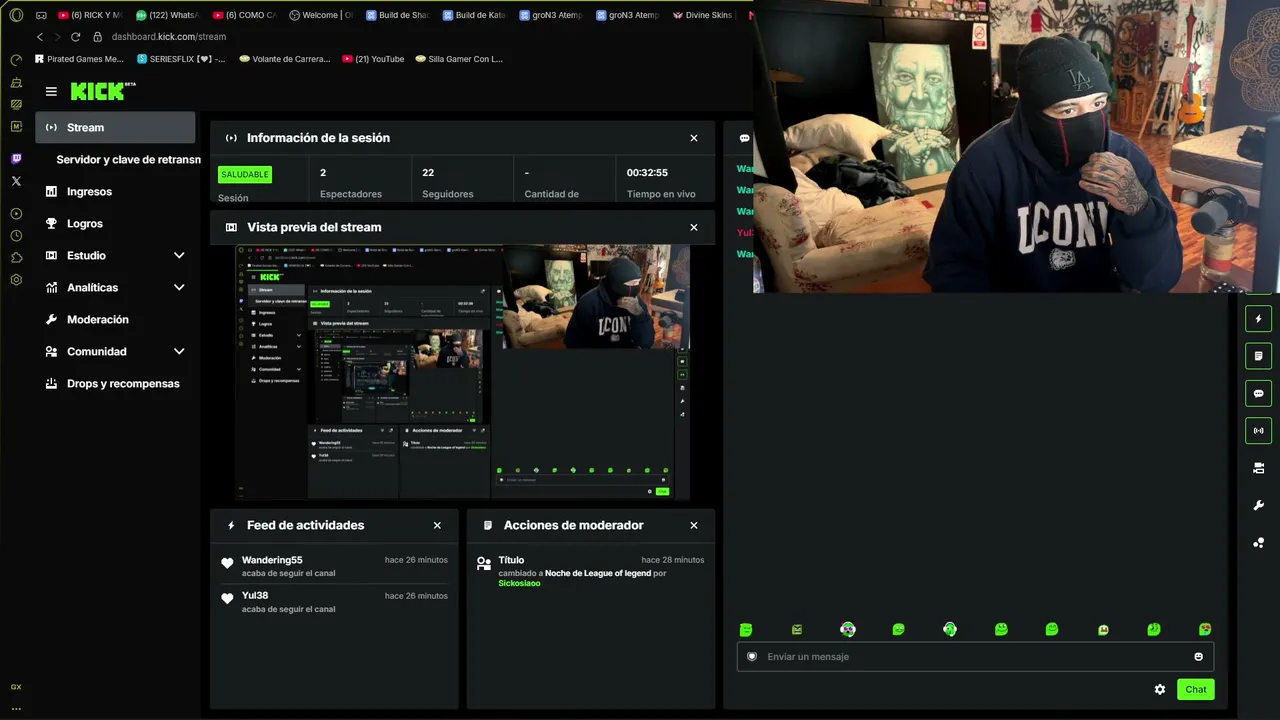Click the activity feed lightning widget button
Screen dimensions: 1280x720
(1259, 319)
